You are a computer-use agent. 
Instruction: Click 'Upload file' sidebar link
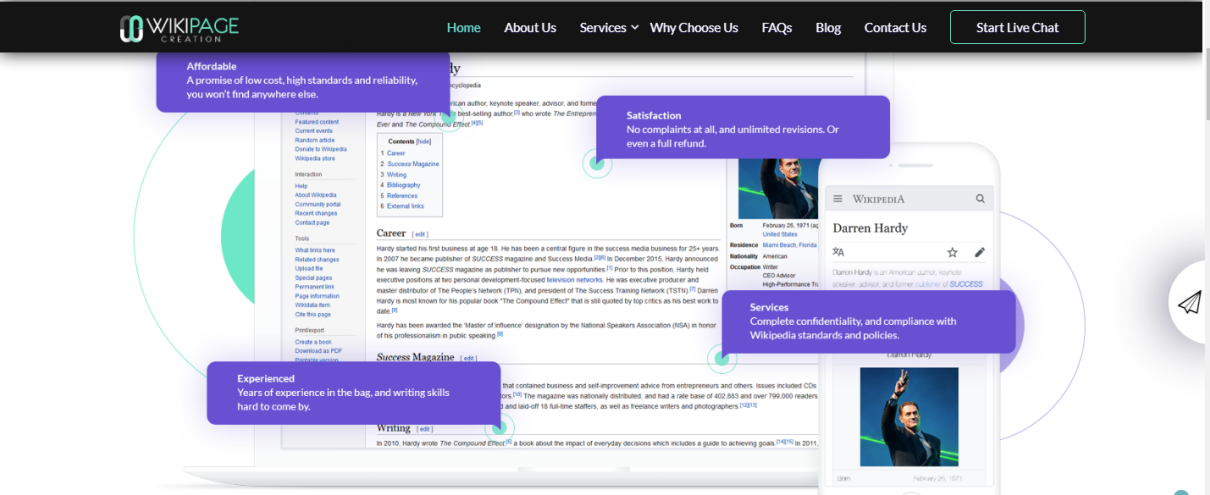pos(309,268)
